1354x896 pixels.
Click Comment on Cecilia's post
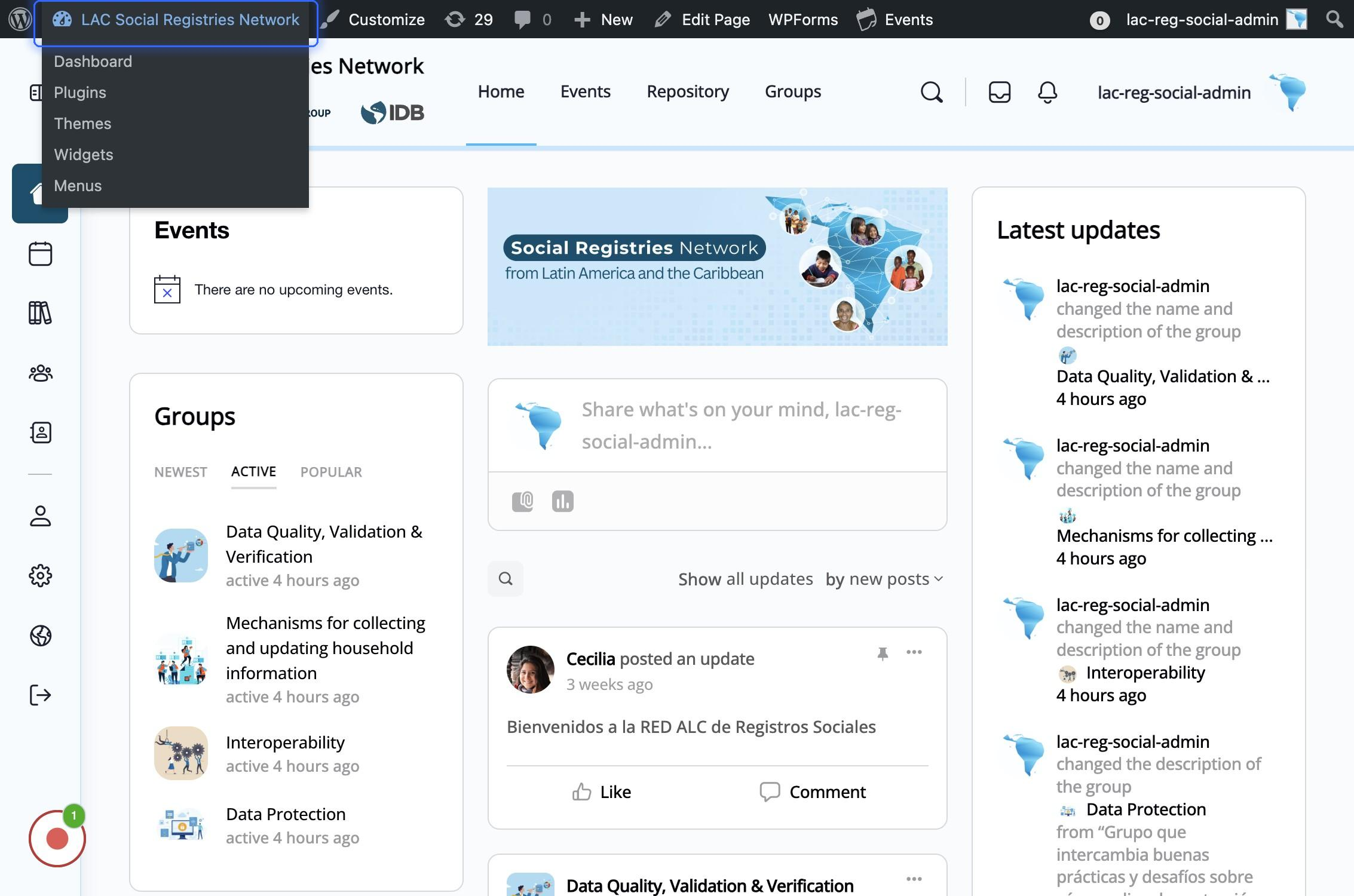click(813, 792)
